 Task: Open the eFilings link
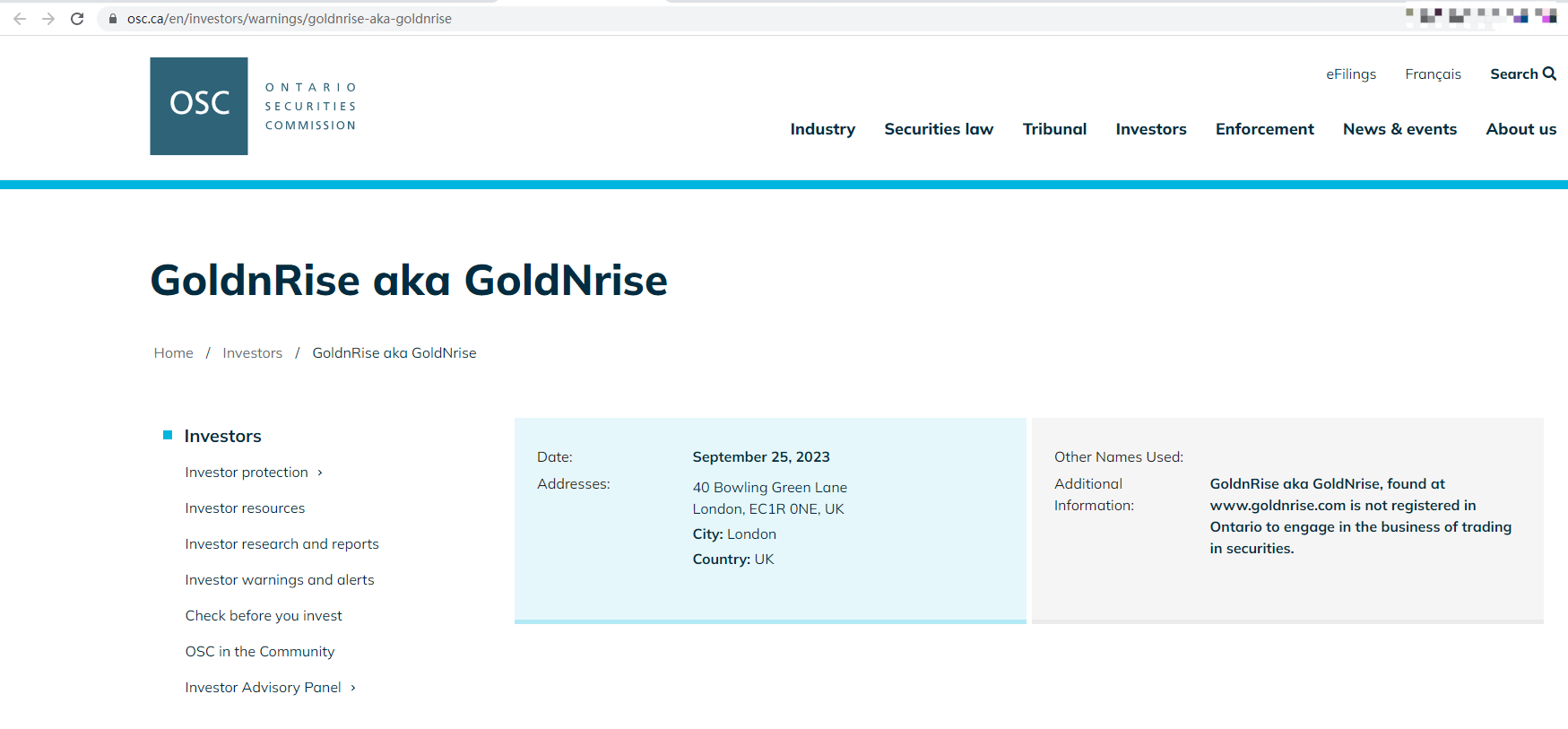click(x=1351, y=74)
